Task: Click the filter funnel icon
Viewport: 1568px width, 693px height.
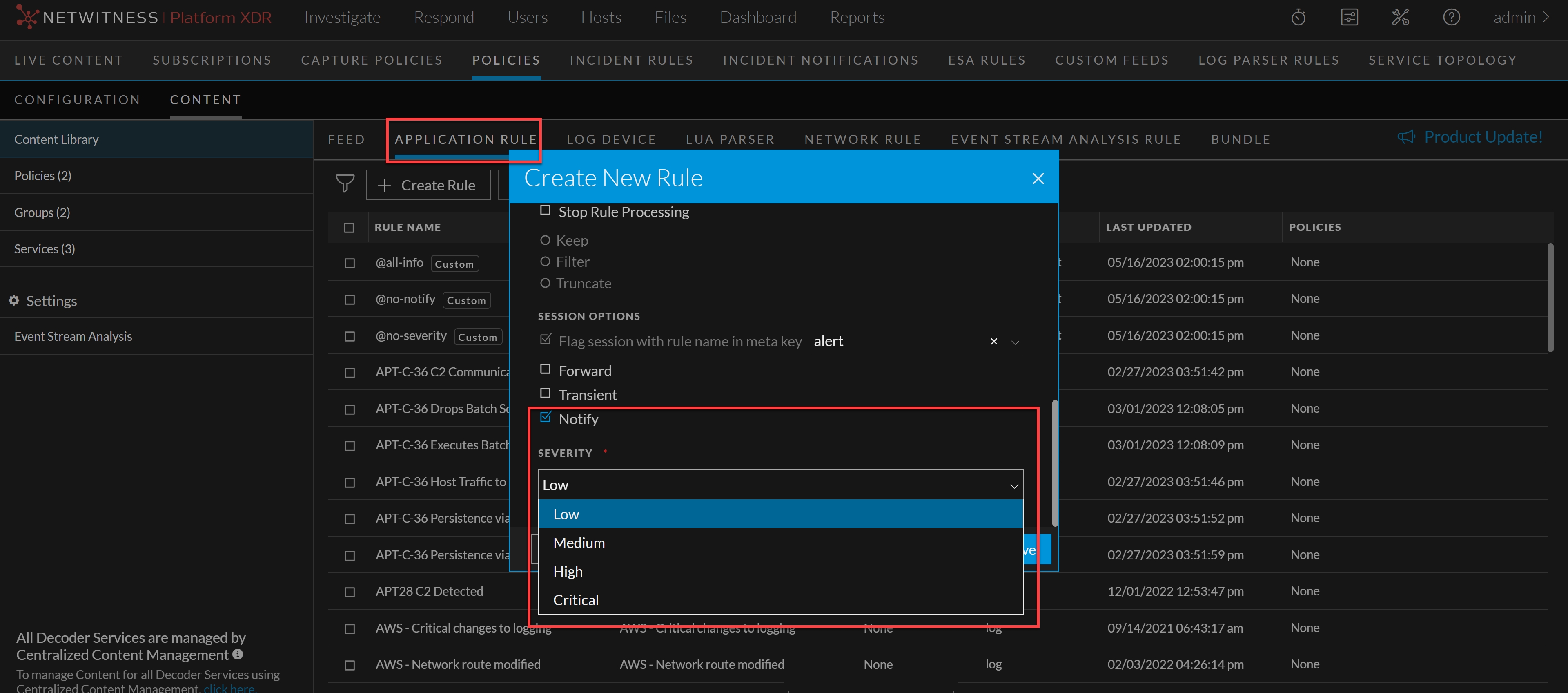Action: 345,184
